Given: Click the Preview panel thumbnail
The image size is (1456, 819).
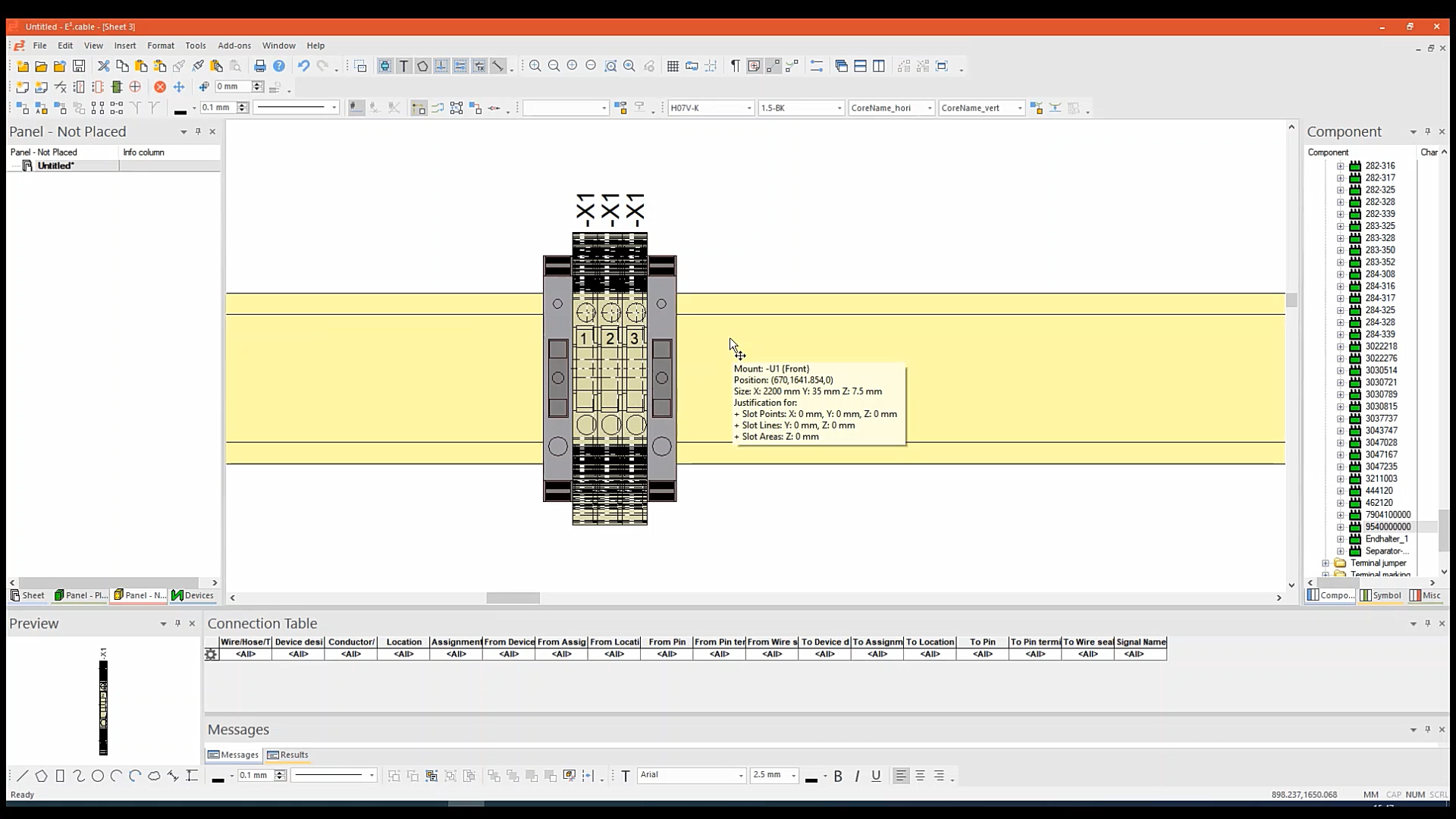Looking at the screenshot, I should 103,701.
